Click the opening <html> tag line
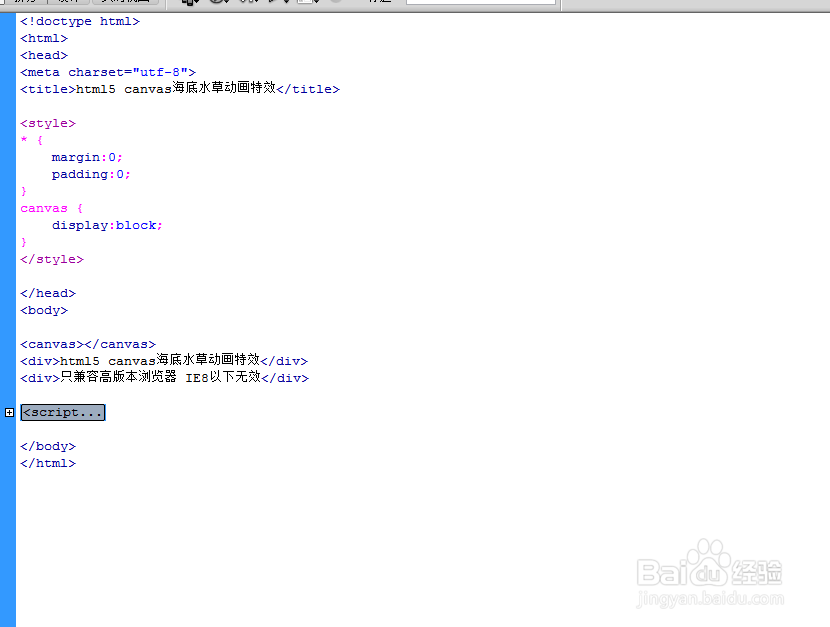Screen dimensions: 830x627 (x=44, y=38)
